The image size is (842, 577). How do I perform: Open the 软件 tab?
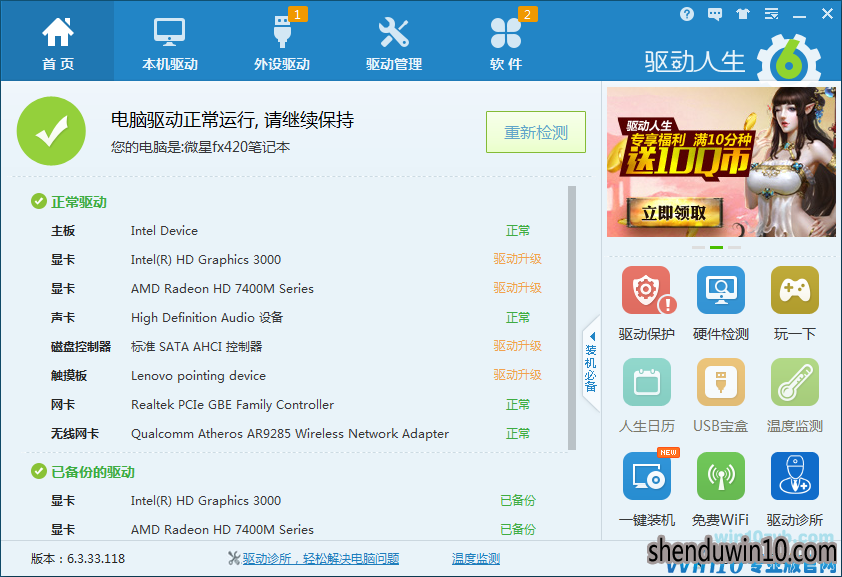click(x=505, y=42)
